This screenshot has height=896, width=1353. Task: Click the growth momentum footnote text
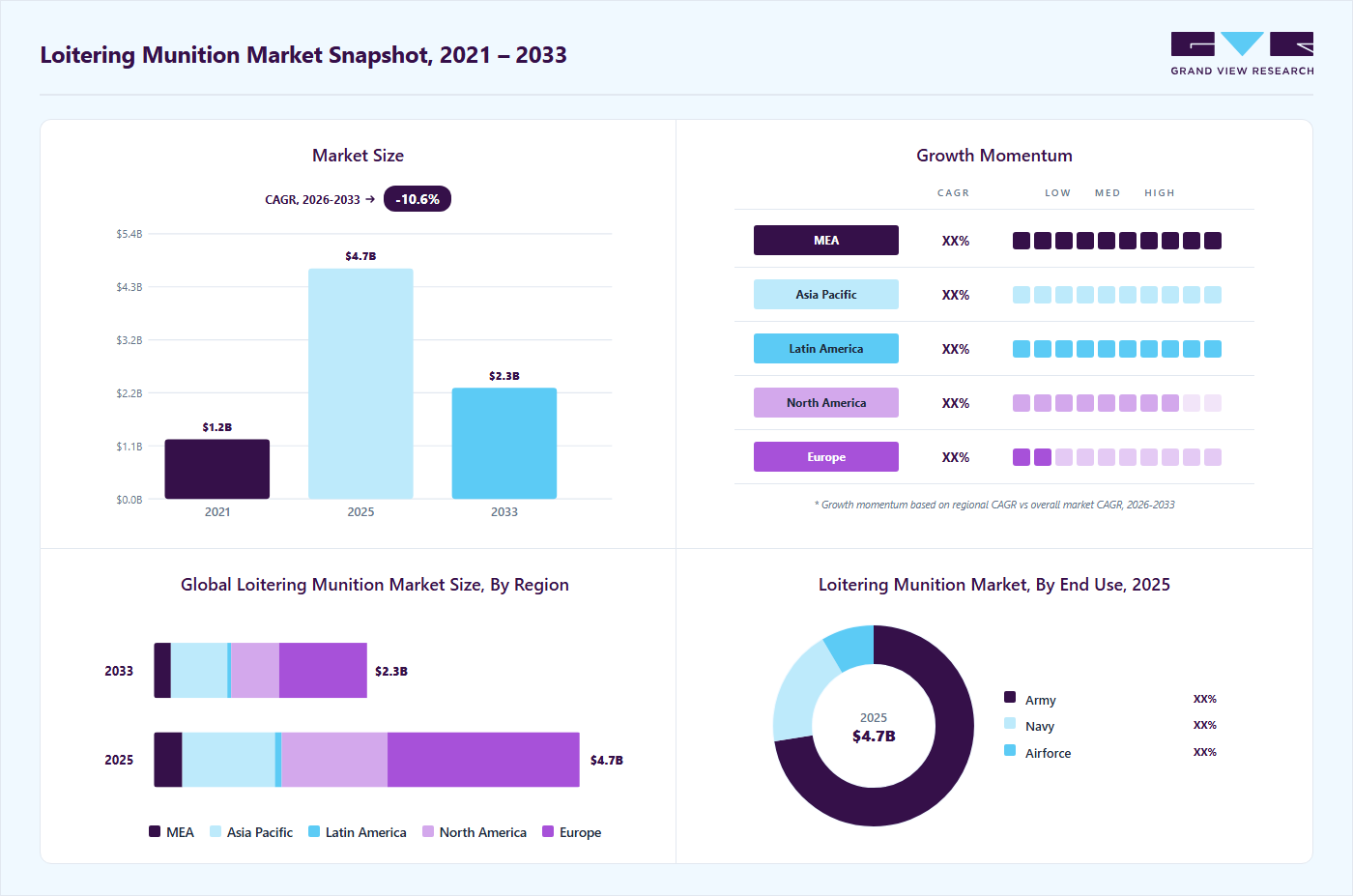click(994, 505)
